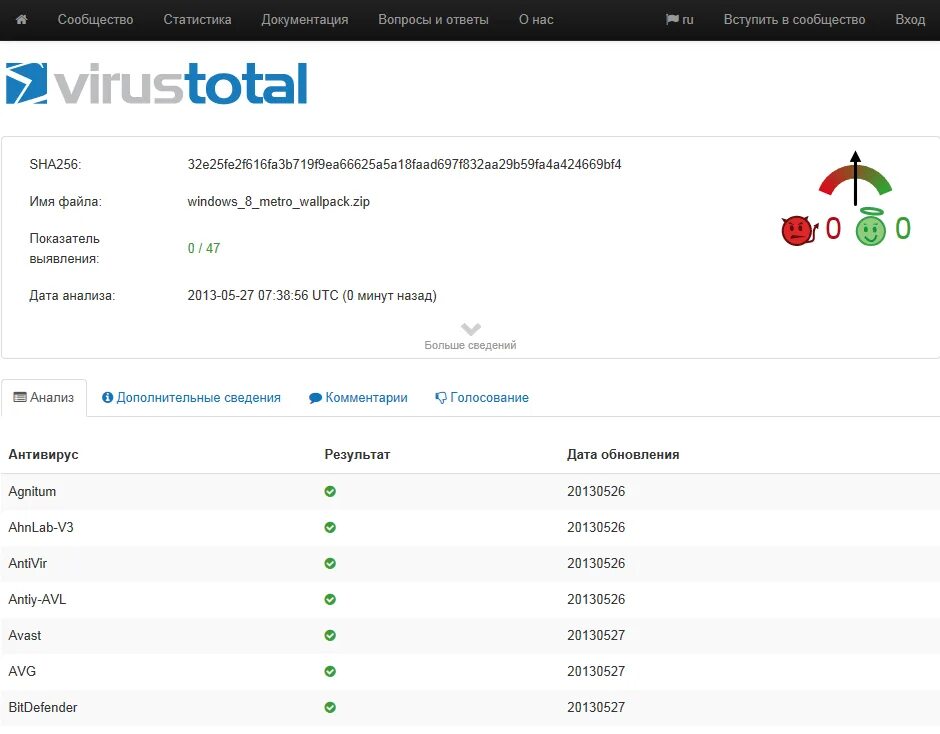
Task: Go to Документация
Action: tap(305, 20)
